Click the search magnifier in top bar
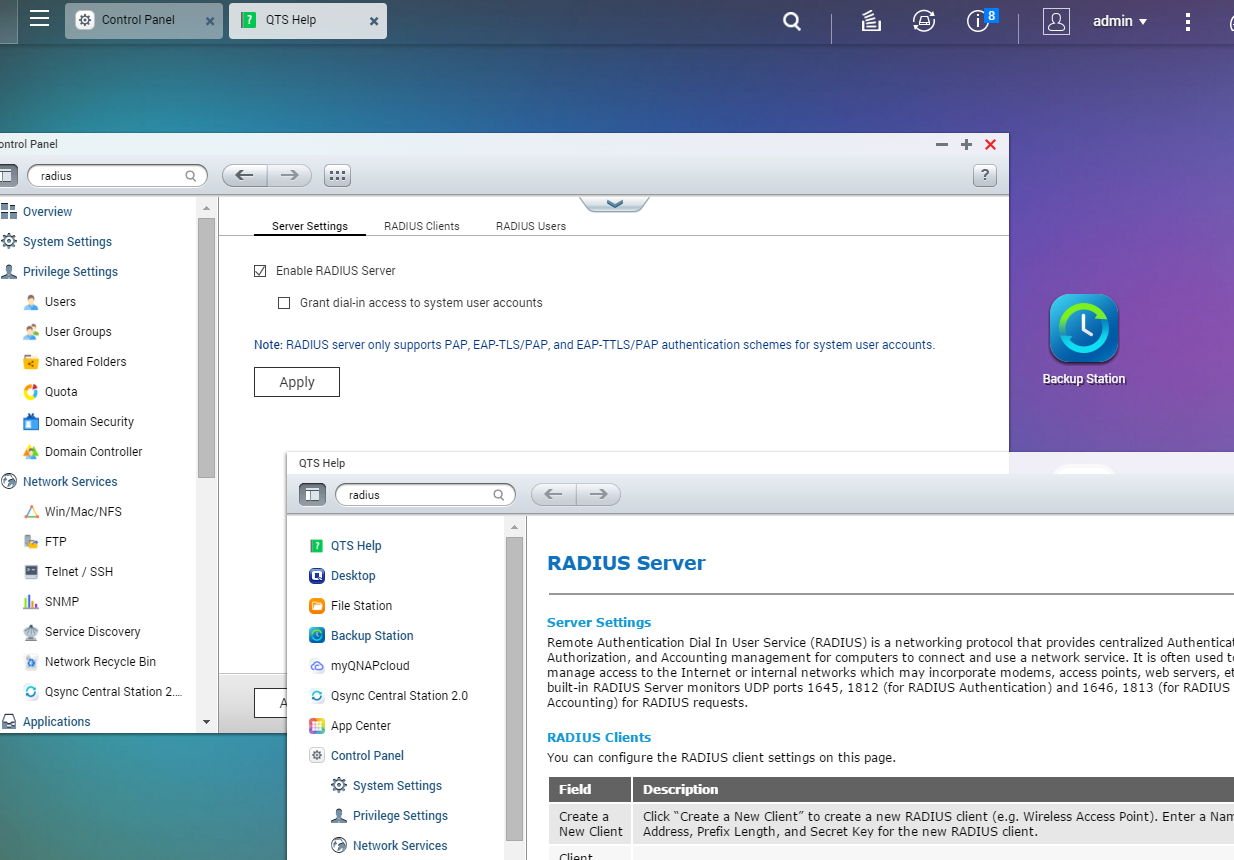The image size is (1234, 860). [792, 21]
